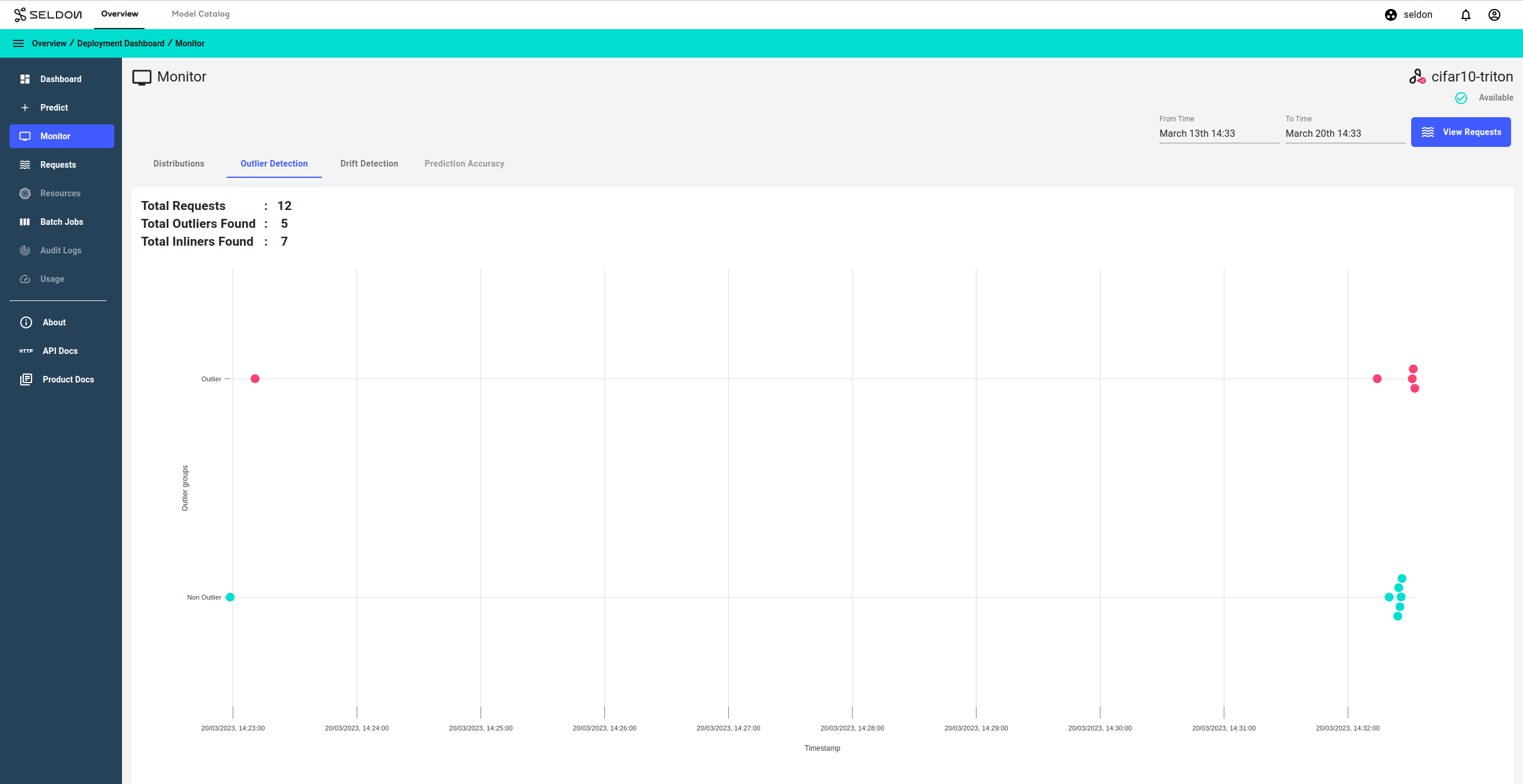Toggle the hamburger menu icon

18,43
